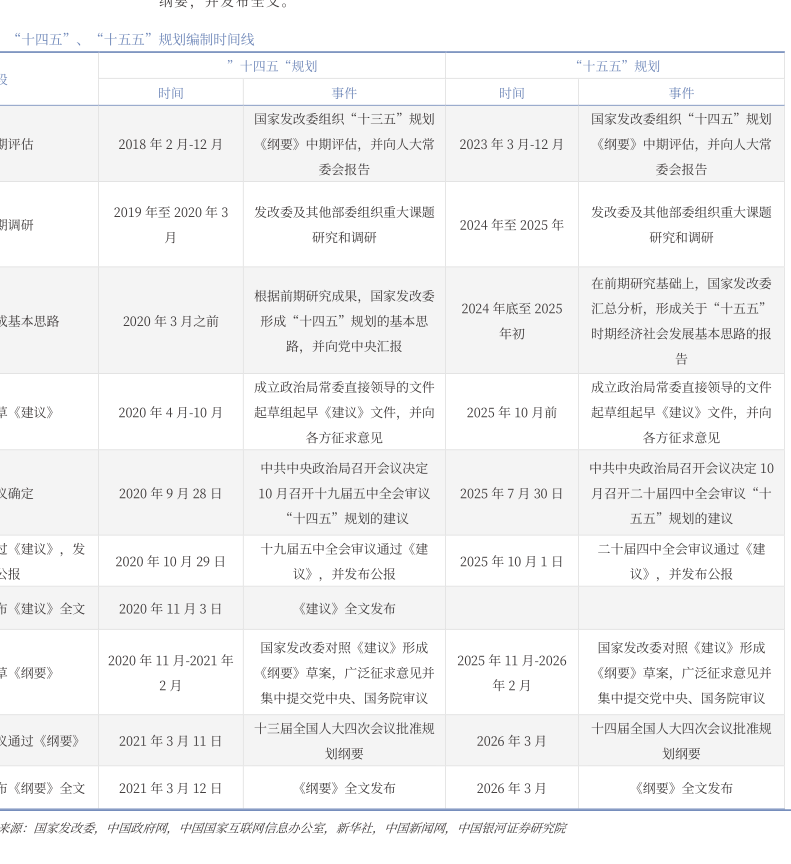Click the 十三届全国人大四次会议 event cell
This screenshot has width=791, height=864.
click(x=344, y=741)
